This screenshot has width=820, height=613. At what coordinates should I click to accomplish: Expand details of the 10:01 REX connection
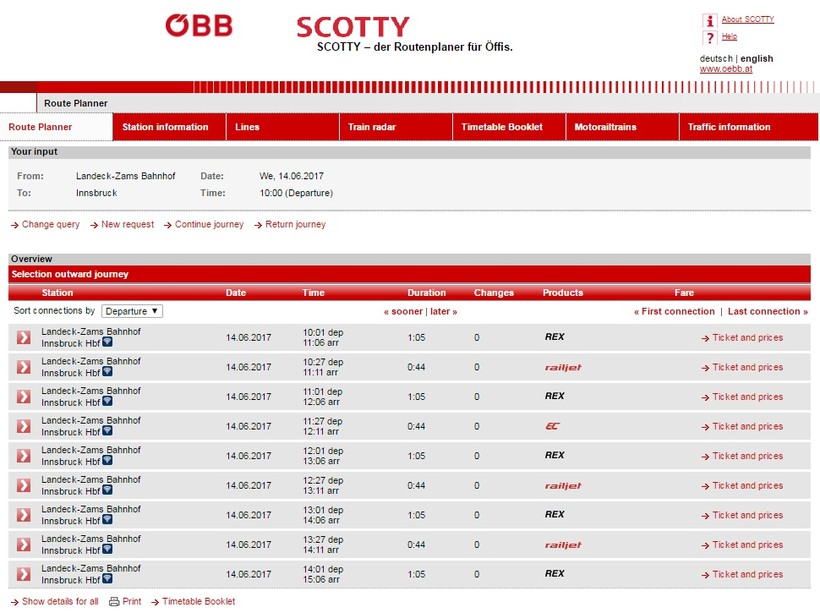(x=23, y=338)
